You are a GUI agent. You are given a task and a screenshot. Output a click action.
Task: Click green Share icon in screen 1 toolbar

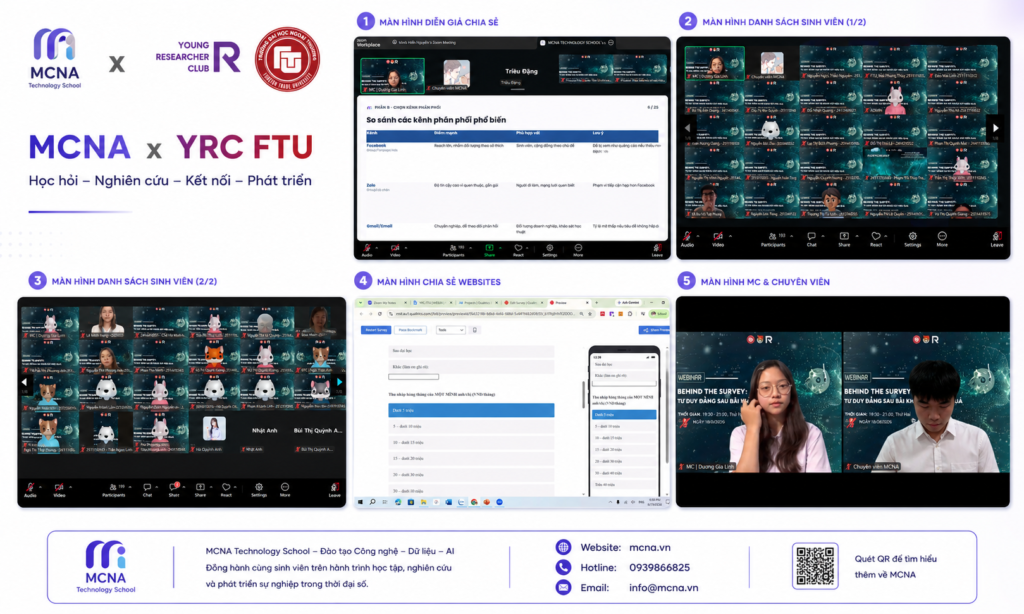[489, 250]
